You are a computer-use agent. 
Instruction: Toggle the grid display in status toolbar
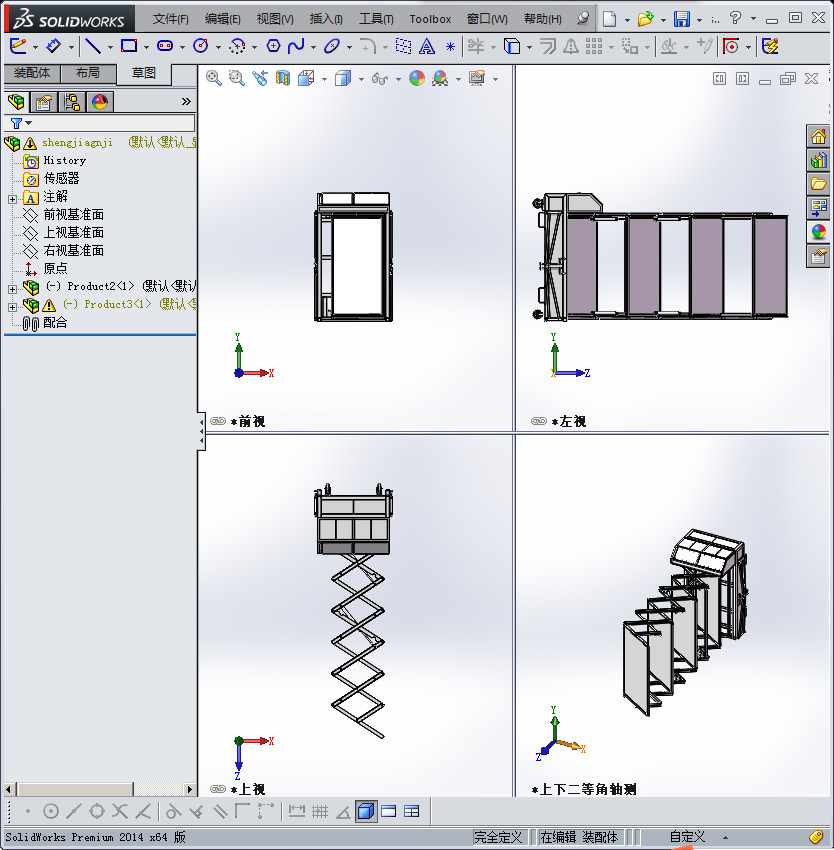pos(320,812)
